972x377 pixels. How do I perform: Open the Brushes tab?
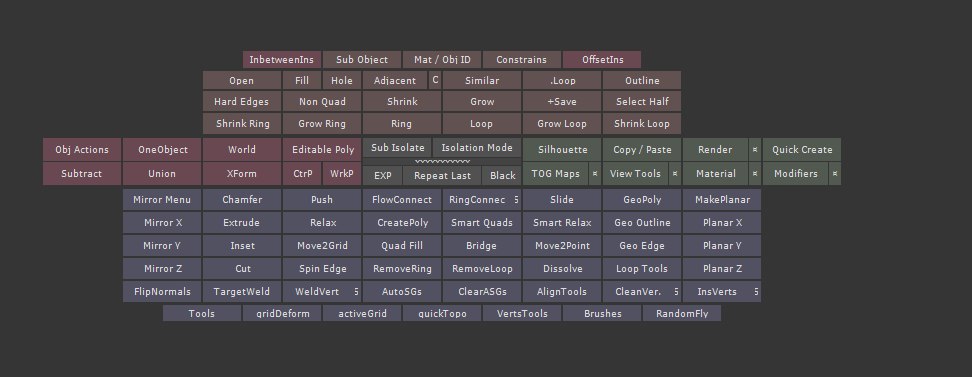click(x=602, y=313)
